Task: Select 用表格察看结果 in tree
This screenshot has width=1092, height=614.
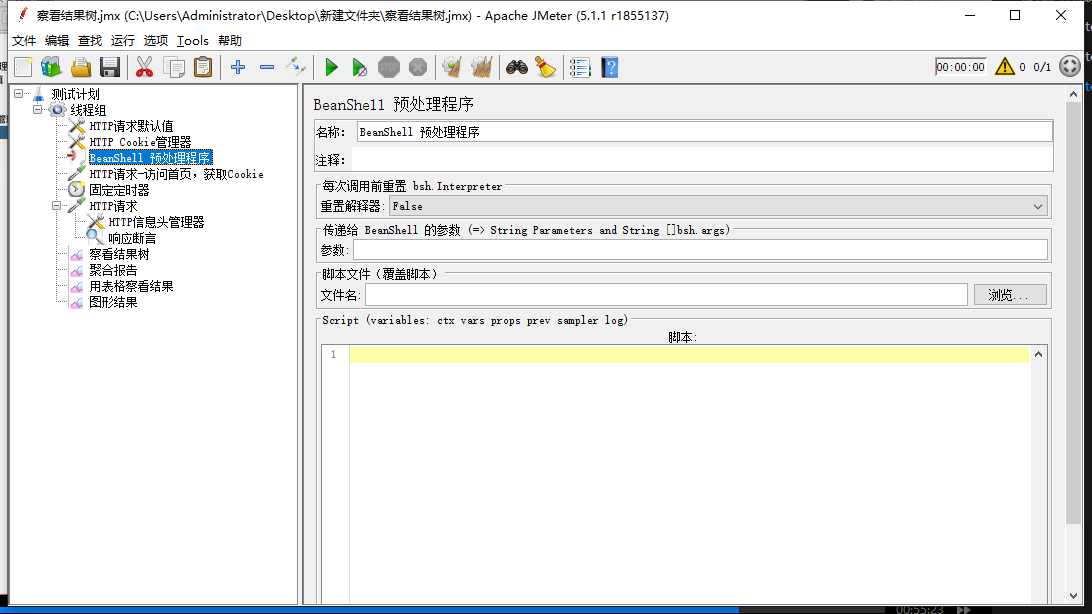Action: [x=132, y=286]
